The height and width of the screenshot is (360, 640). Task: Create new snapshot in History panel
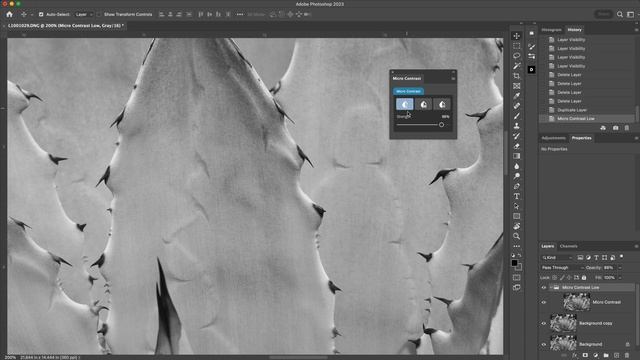click(x=616, y=128)
